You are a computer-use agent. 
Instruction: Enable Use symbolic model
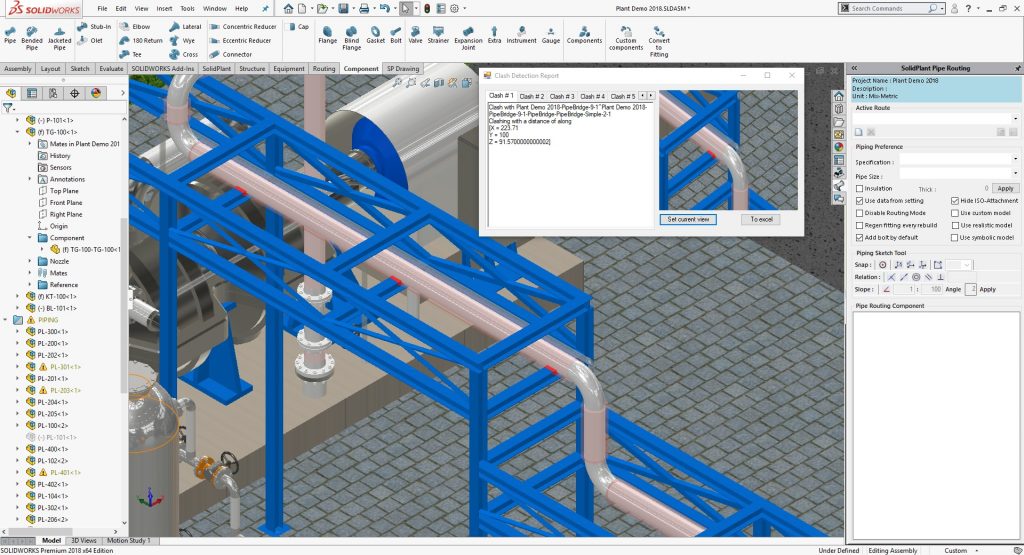955,238
